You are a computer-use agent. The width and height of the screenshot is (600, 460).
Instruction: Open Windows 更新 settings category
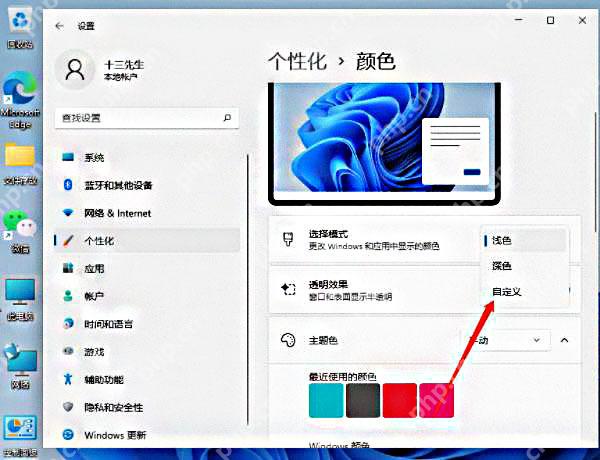tap(147, 435)
